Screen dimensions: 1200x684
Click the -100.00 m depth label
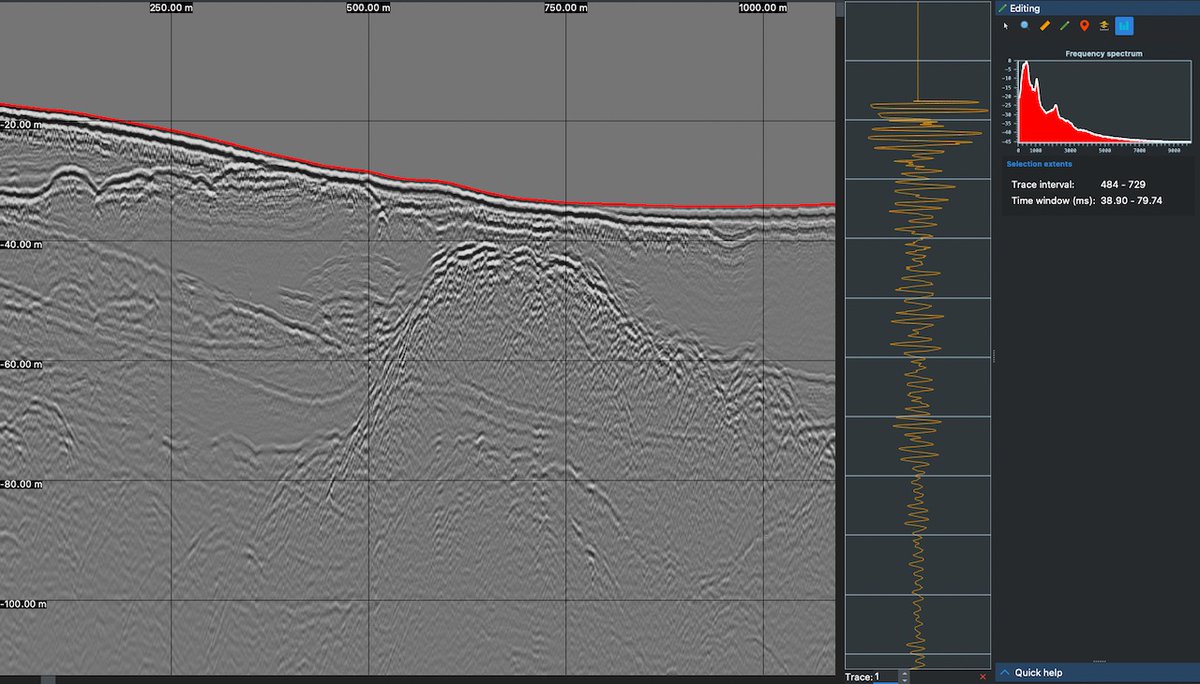click(x=24, y=605)
